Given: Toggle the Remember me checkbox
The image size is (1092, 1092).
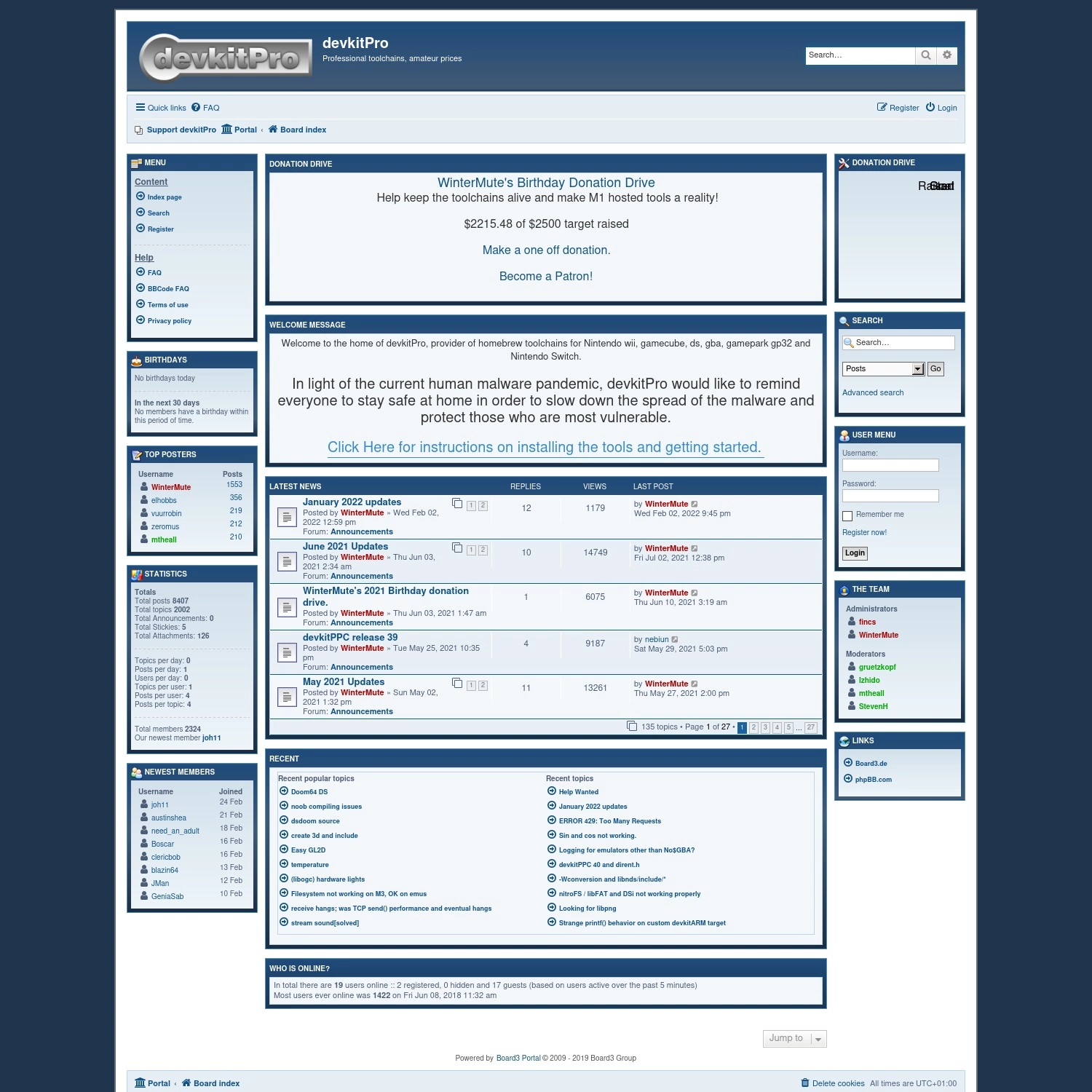Looking at the screenshot, I should point(847,516).
